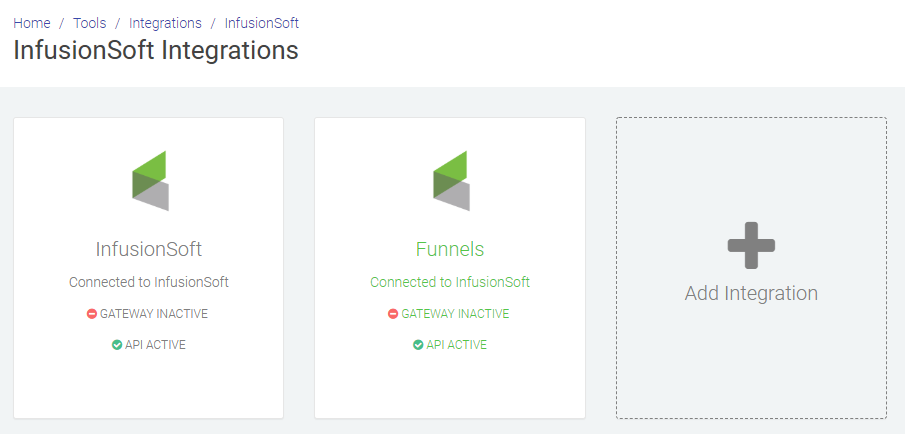Image resolution: width=905 pixels, height=434 pixels.
Task: Open the Home breadcrumb link
Action: click(x=32, y=23)
